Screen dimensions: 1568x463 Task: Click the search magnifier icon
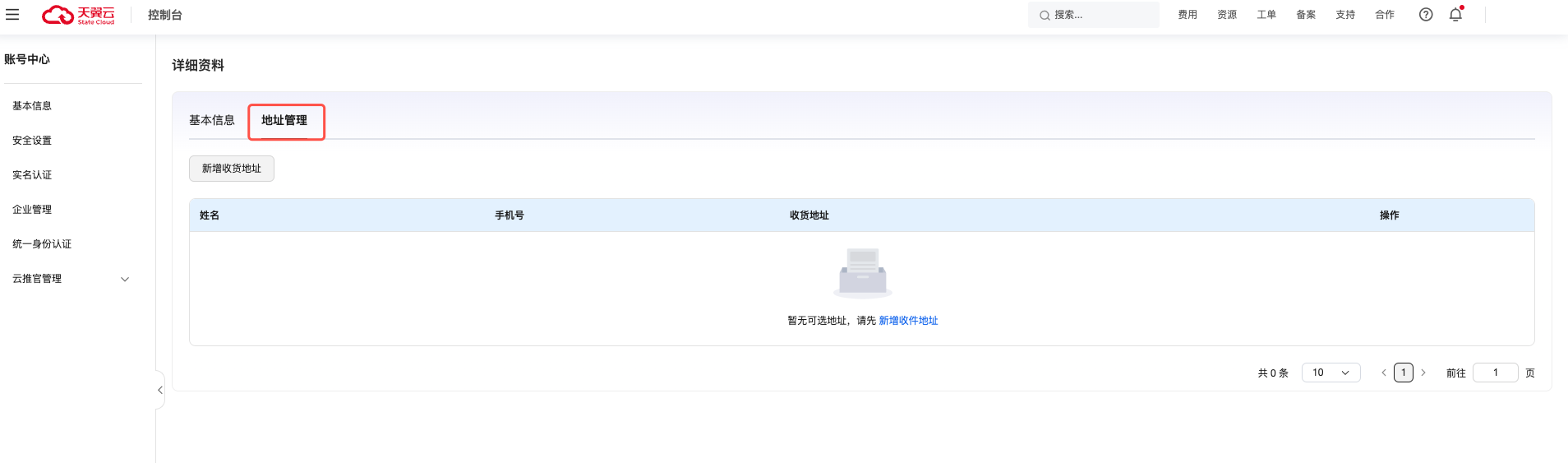[x=1045, y=15]
